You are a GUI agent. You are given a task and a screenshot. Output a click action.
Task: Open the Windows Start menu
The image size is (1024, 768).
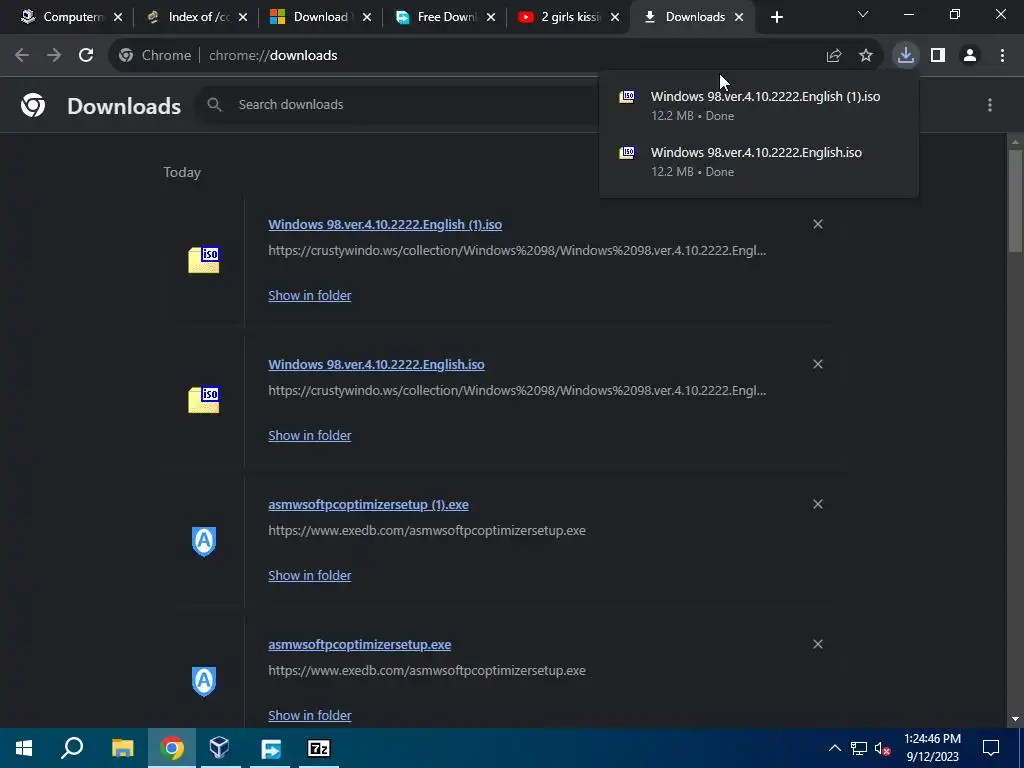point(24,748)
